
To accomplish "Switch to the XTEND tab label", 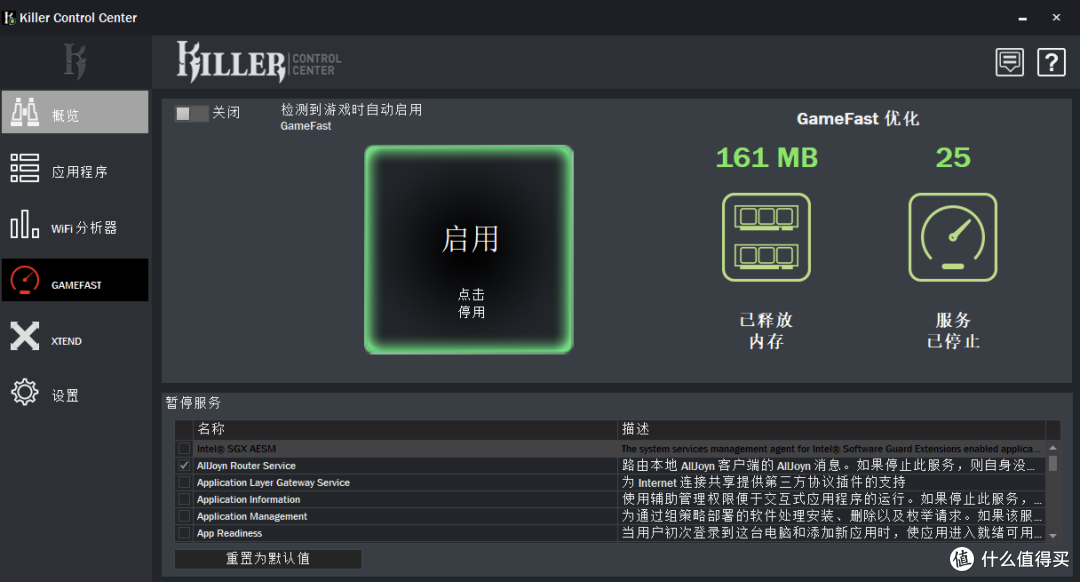I will tap(66, 341).
